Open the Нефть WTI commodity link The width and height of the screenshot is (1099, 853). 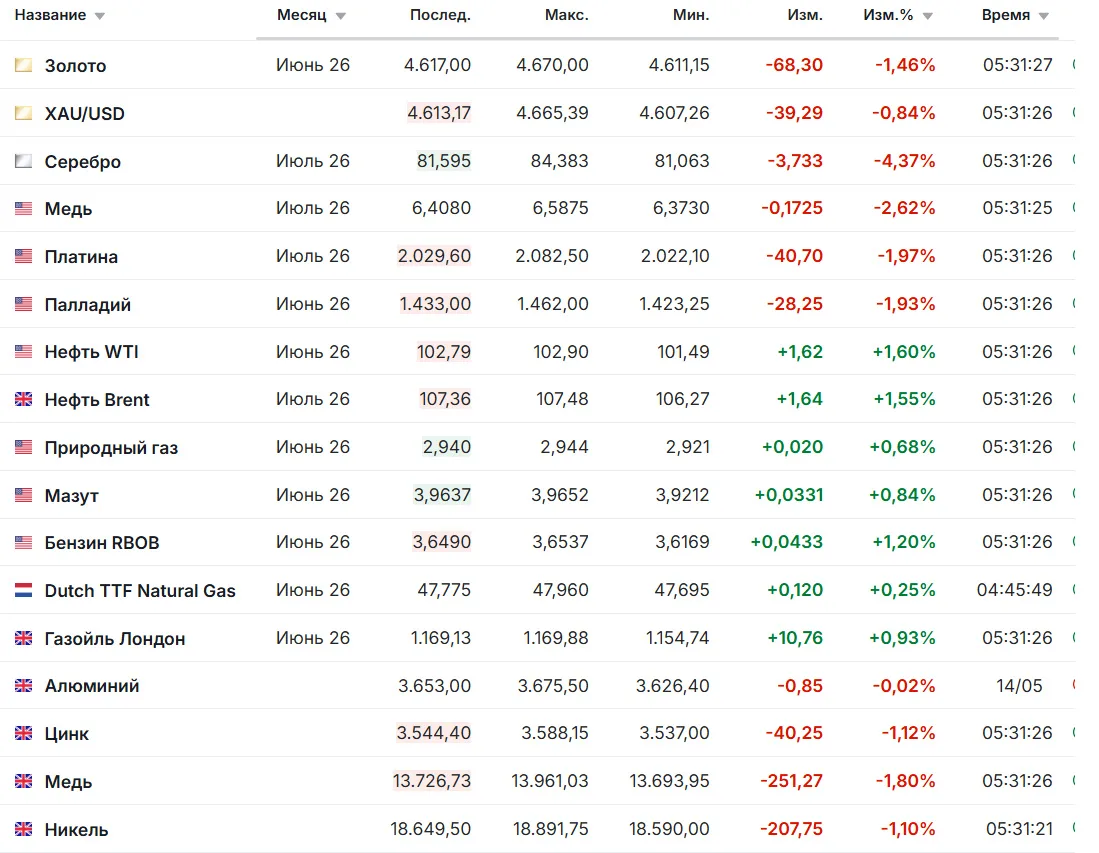click(x=91, y=352)
